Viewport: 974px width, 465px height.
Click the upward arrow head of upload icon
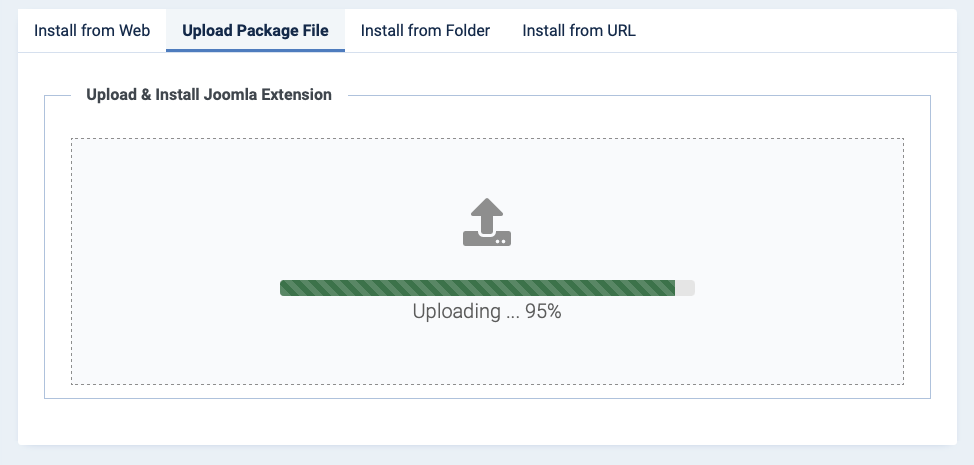487,207
